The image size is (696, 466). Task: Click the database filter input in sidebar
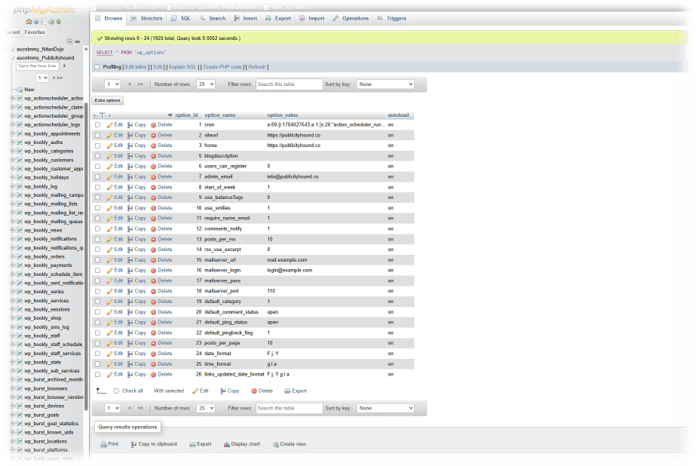pyautogui.click(x=37, y=66)
